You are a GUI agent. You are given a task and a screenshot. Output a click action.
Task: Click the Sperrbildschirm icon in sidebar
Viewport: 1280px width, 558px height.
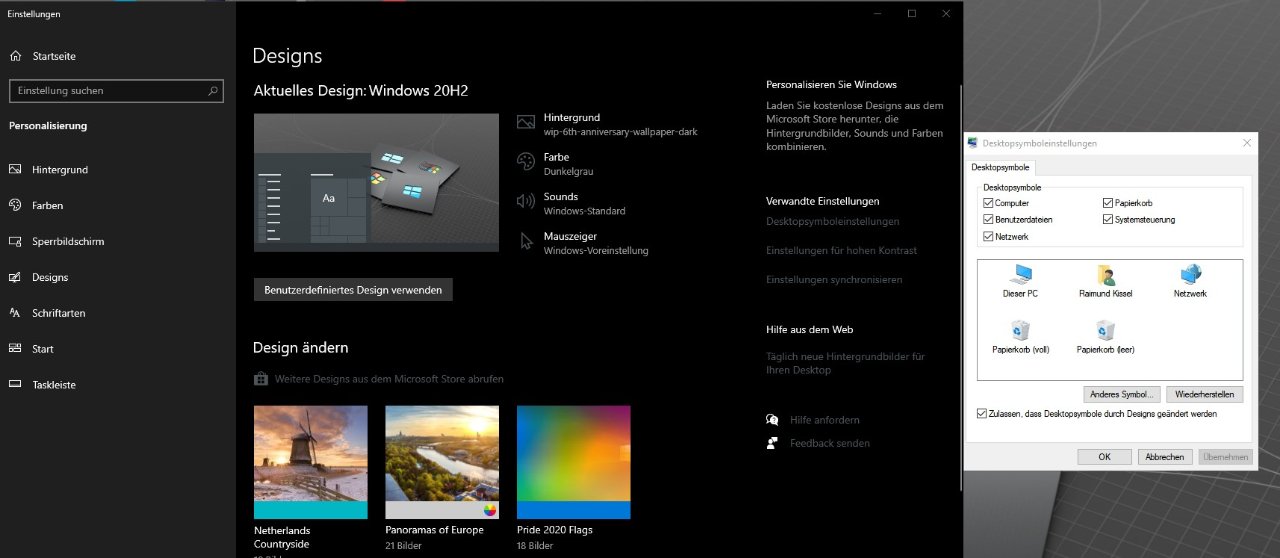(15, 241)
